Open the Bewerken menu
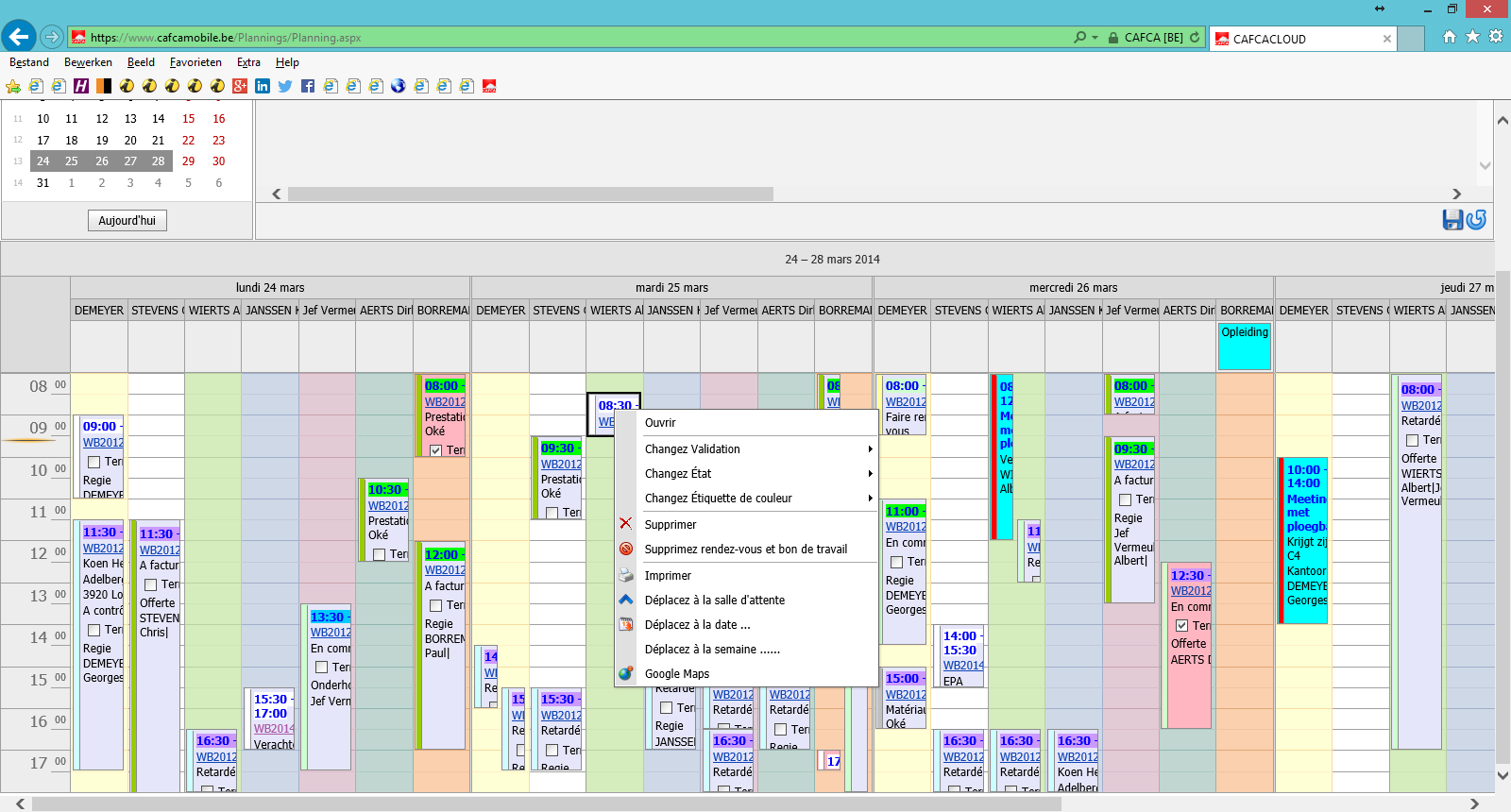This screenshot has height=812, width=1511. coord(88,62)
